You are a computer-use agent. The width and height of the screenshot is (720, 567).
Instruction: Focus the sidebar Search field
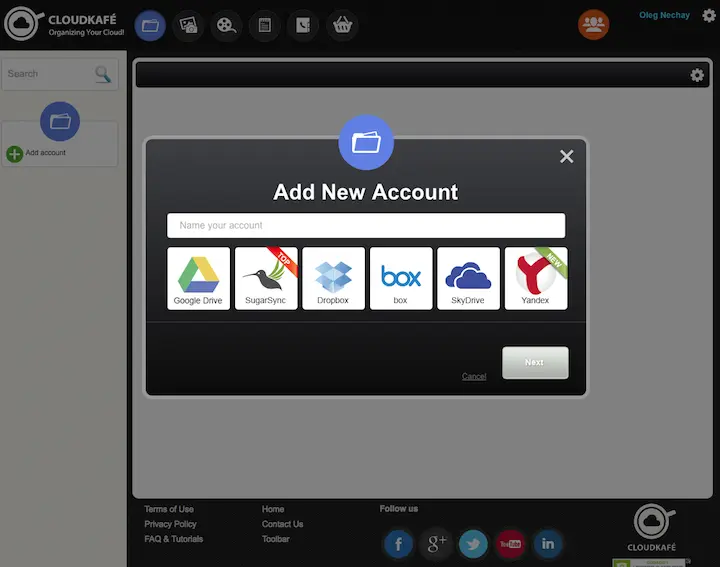pyautogui.click(x=60, y=74)
